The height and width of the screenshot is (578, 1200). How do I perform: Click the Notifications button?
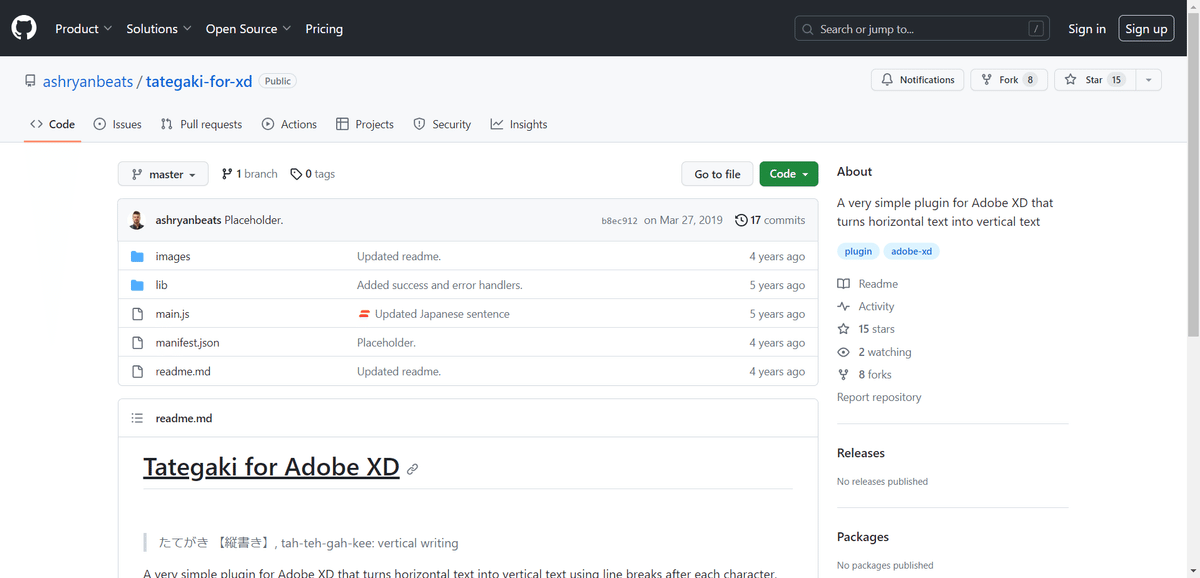918,80
